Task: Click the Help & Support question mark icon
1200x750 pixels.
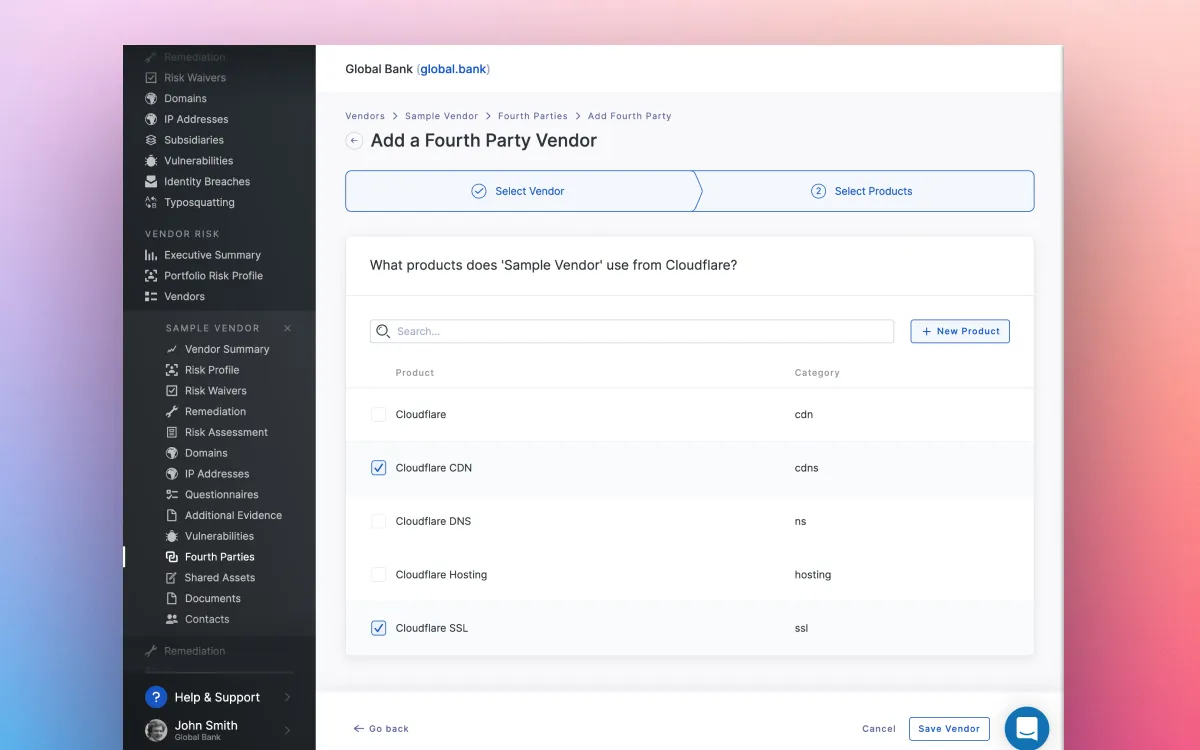Action: [x=156, y=697]
